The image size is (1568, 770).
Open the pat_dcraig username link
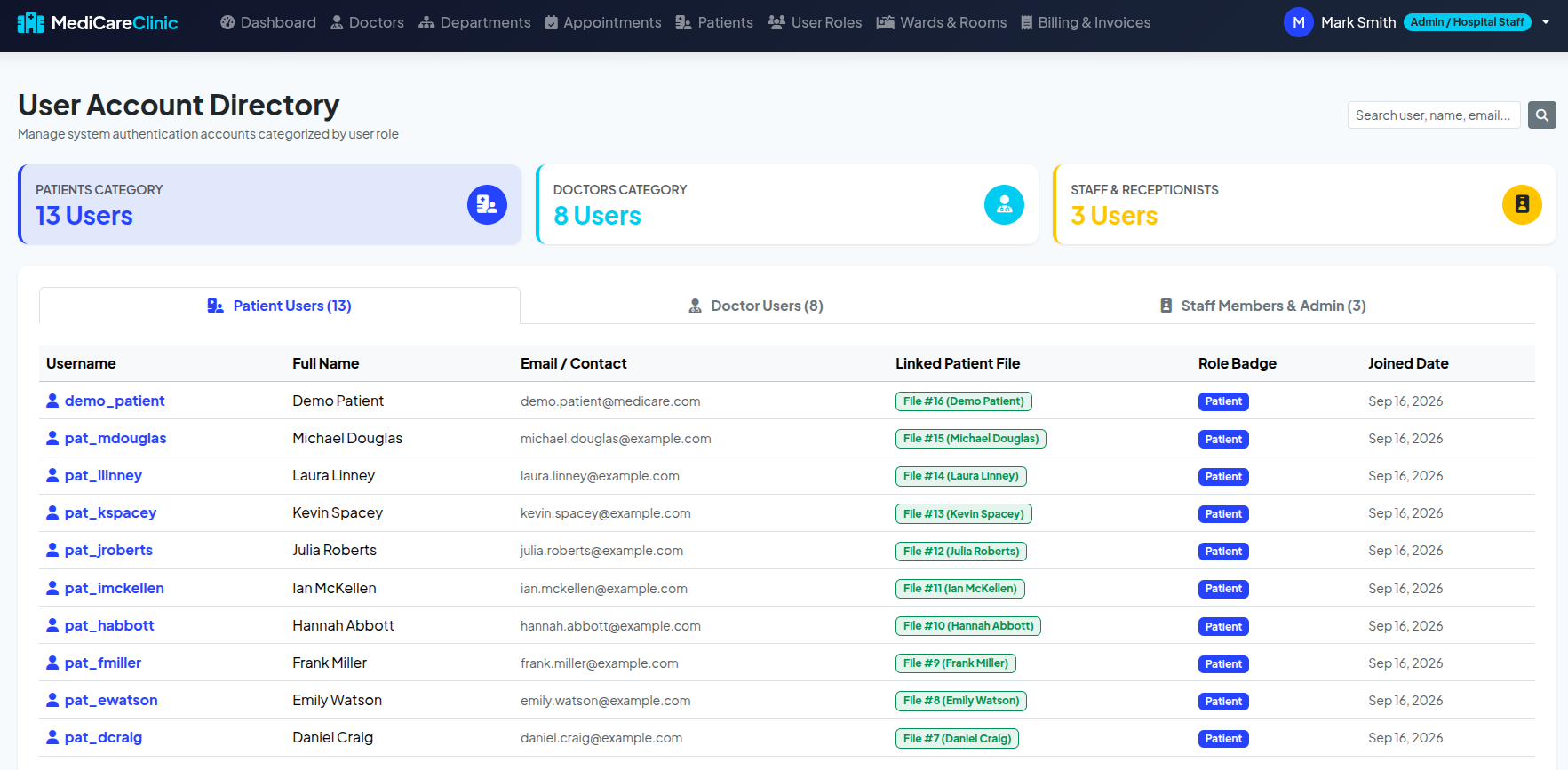(103, 737)
